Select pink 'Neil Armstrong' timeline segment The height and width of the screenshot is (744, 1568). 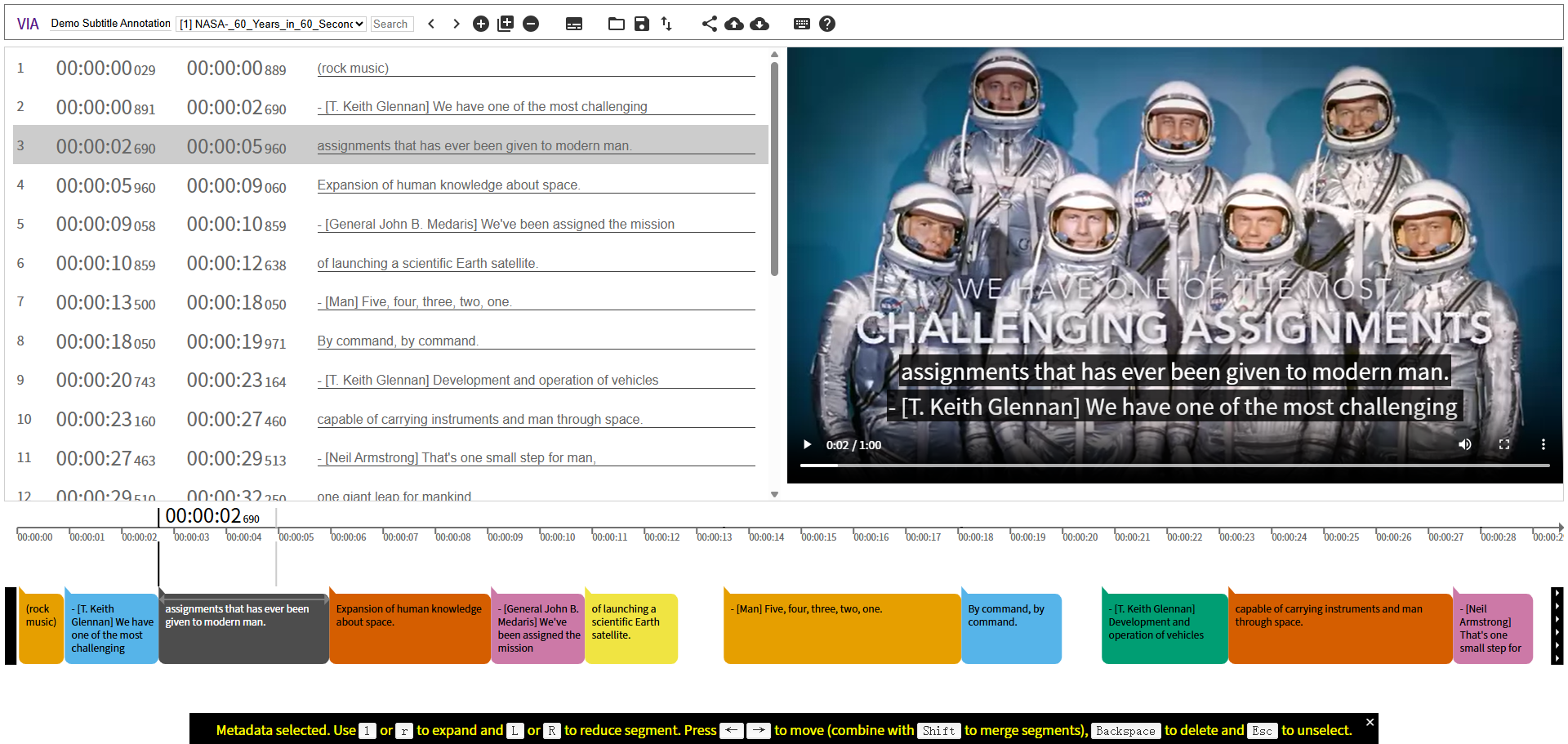pos(1493,627)
